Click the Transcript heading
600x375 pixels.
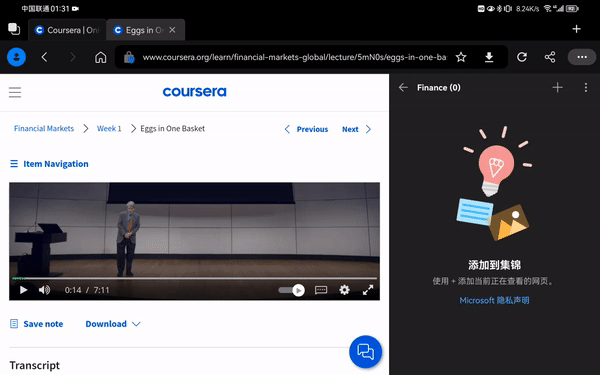click(x=35, y=365)
